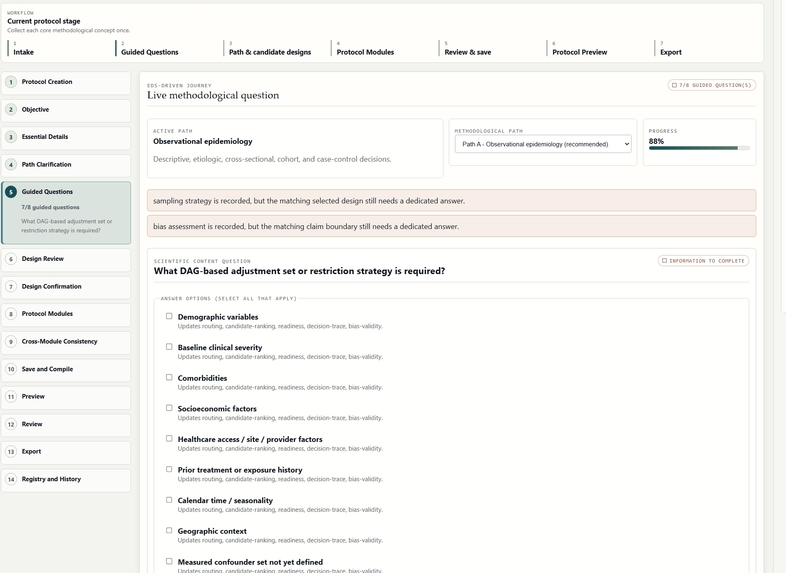Open Protocol Creation sidebar step
The width and height of the screenshot is (786, 573).
pyautogui.click(x=66, y=82)
